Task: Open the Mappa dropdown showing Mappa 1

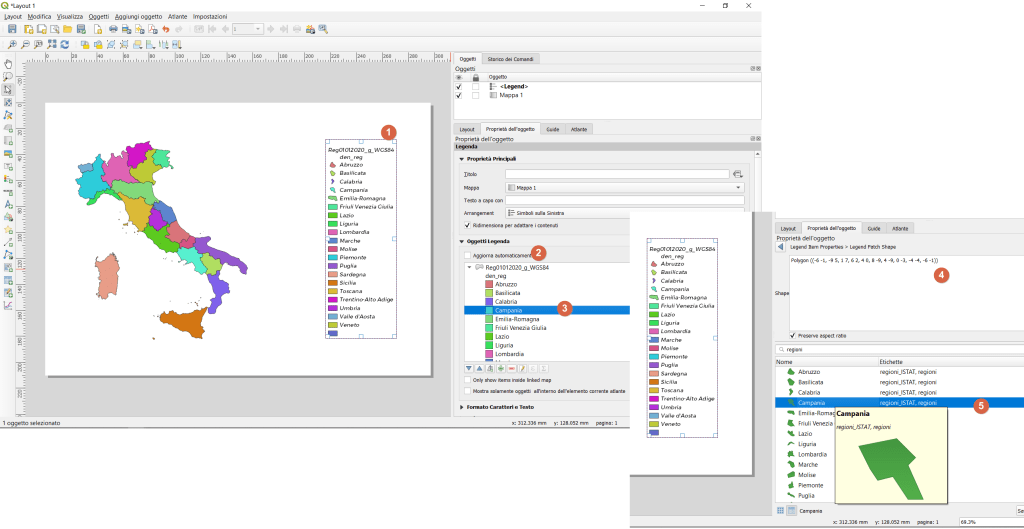Action: 624,187
